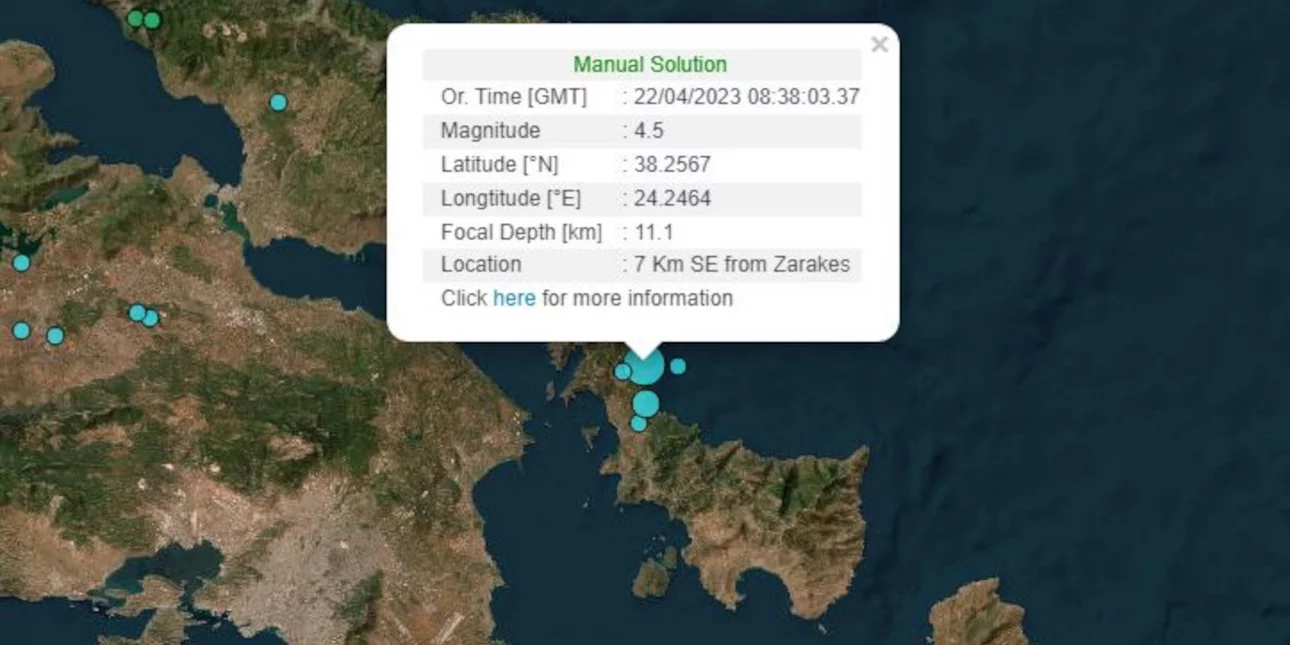Viewport: 1290px width, 645px height.
Task: Click the left marker of the bottom-left cyan pair
Action: (21, 330)
